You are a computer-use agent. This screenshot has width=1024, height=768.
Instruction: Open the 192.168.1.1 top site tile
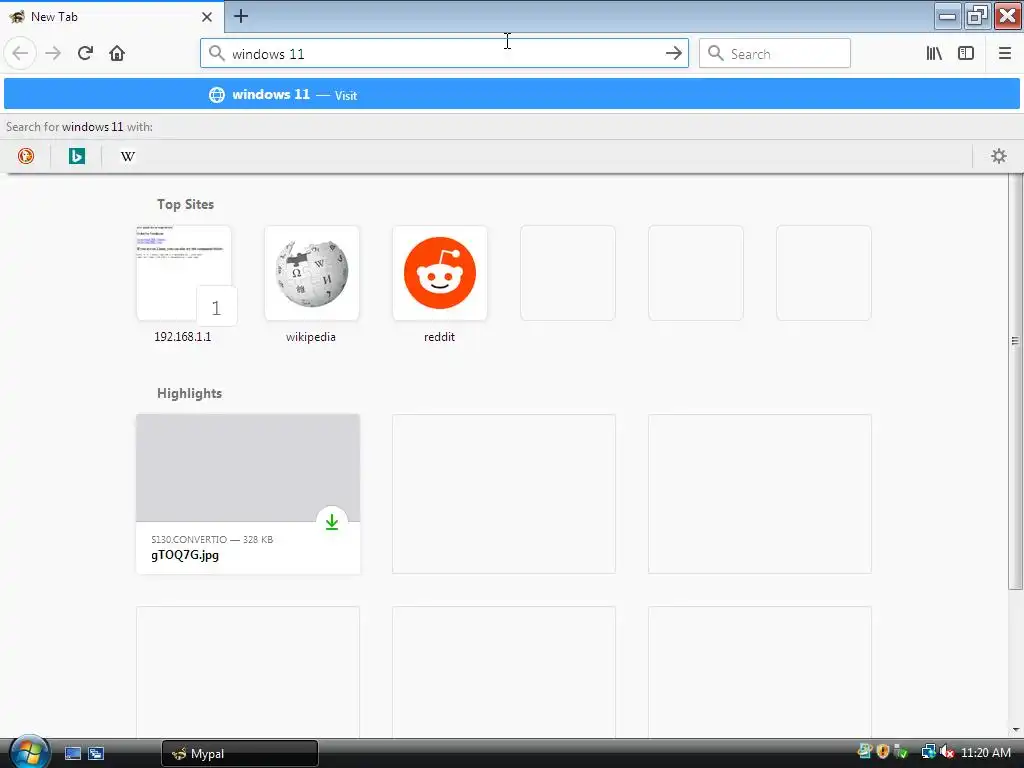(184, 273)
